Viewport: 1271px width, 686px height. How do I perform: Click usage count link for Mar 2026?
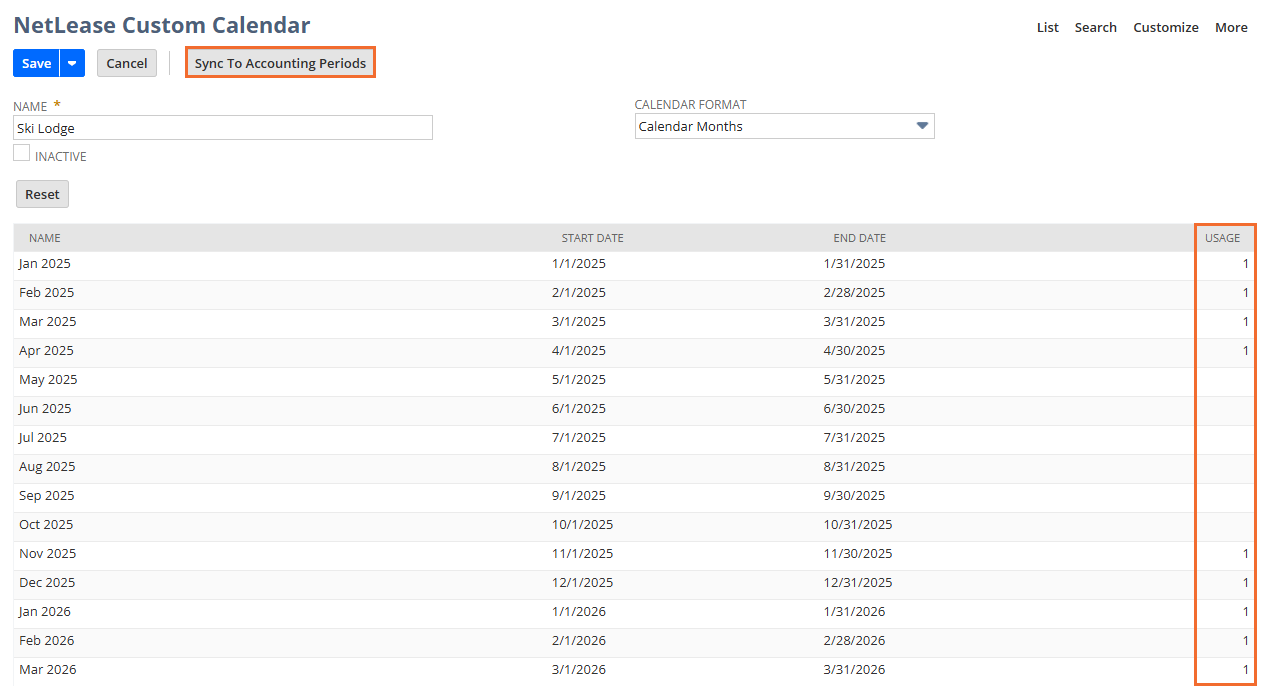(x=1245, y=670)
